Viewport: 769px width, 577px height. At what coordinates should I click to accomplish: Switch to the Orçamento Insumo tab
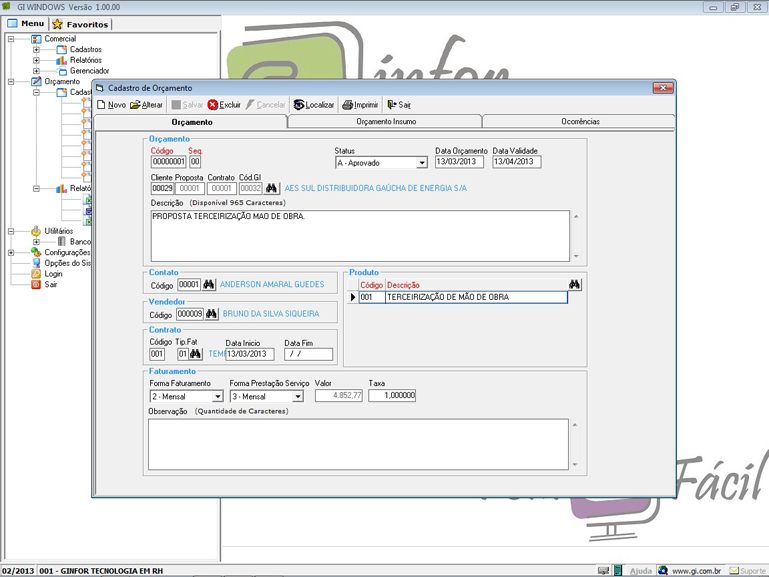pos(385,121)
